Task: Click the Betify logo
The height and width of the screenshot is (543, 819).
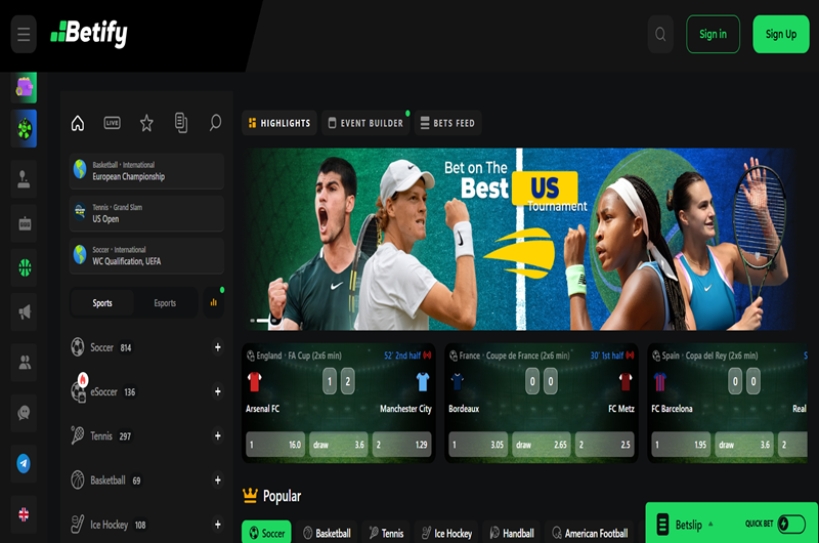Action: [x=89, y=34]
